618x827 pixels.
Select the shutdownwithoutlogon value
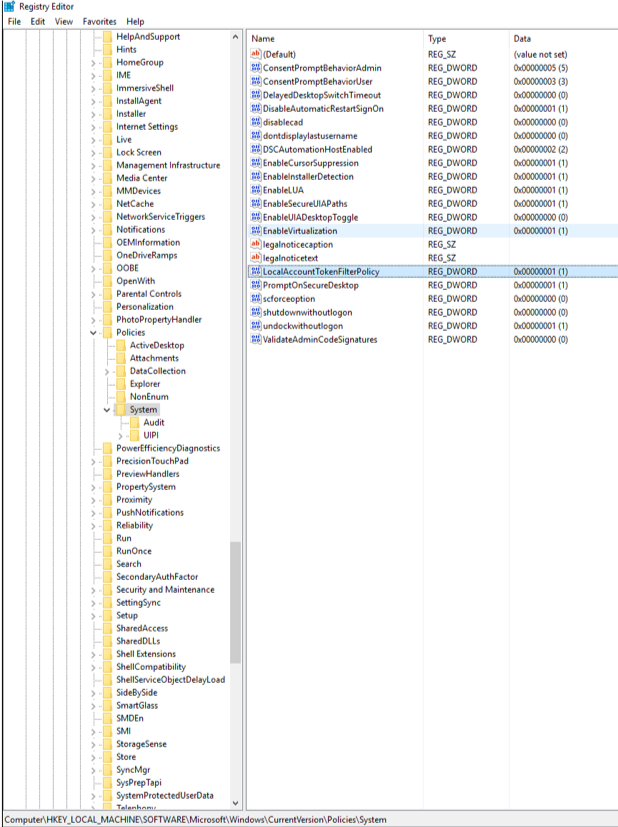tap(307, 312)
